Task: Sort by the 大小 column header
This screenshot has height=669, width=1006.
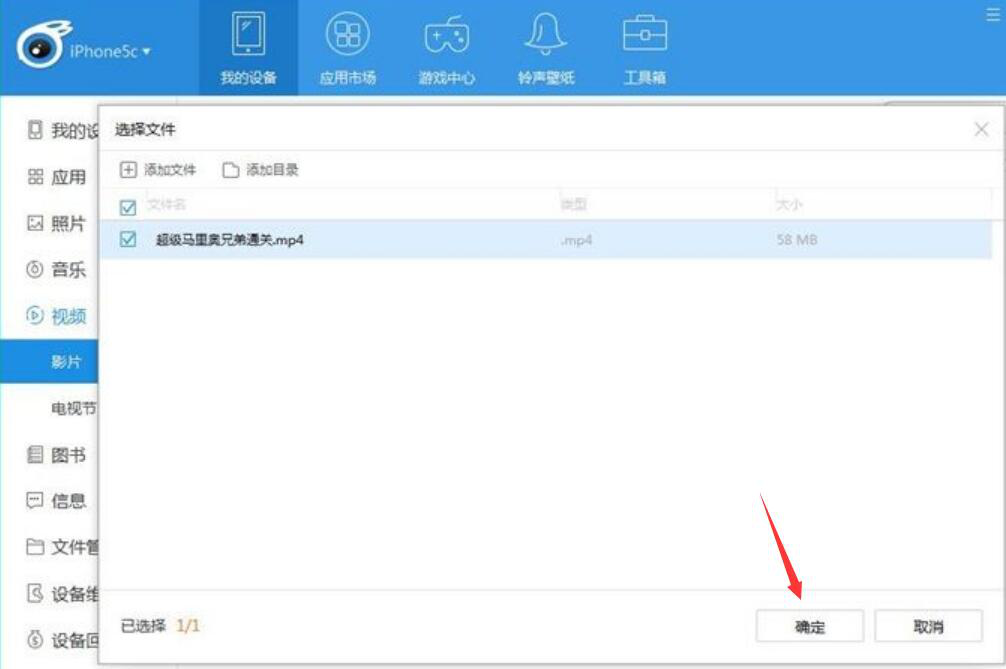Action: point(789,205)
